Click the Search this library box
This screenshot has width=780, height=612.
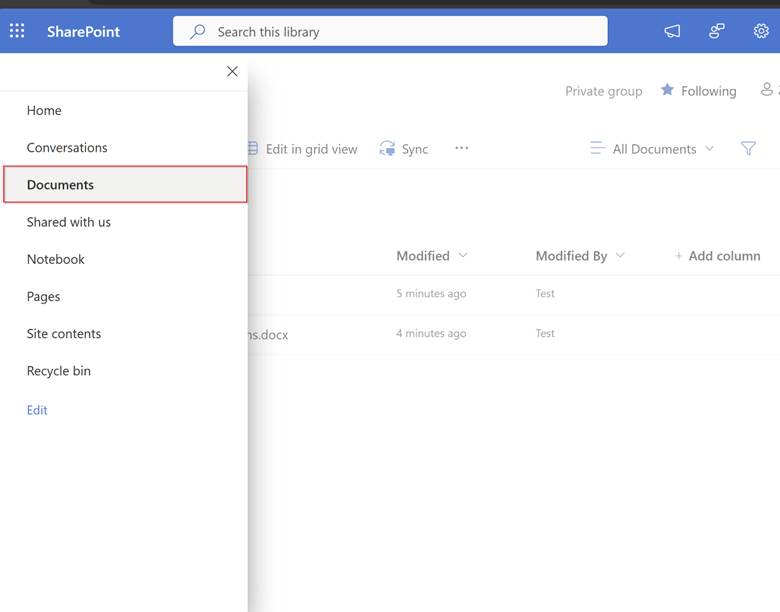390,31
